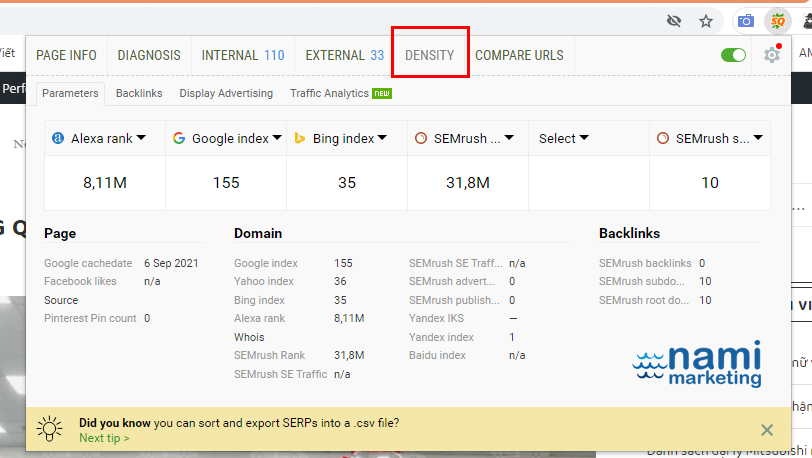Select the Backlinks sub-tab
Image resolution: width=812 pixels, height=458 pixels.
pos(139,93)
